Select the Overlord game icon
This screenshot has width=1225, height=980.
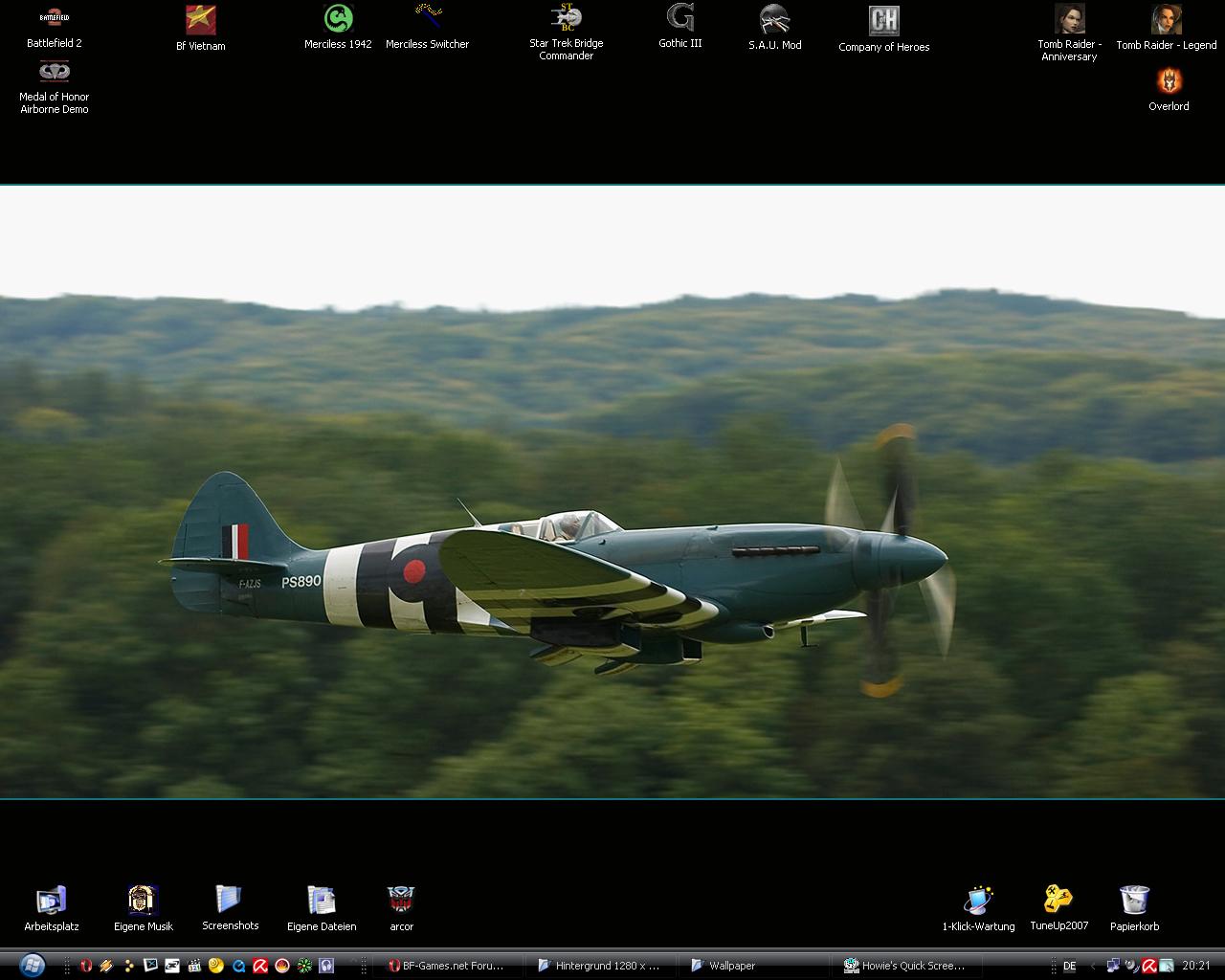(1169, 81)
